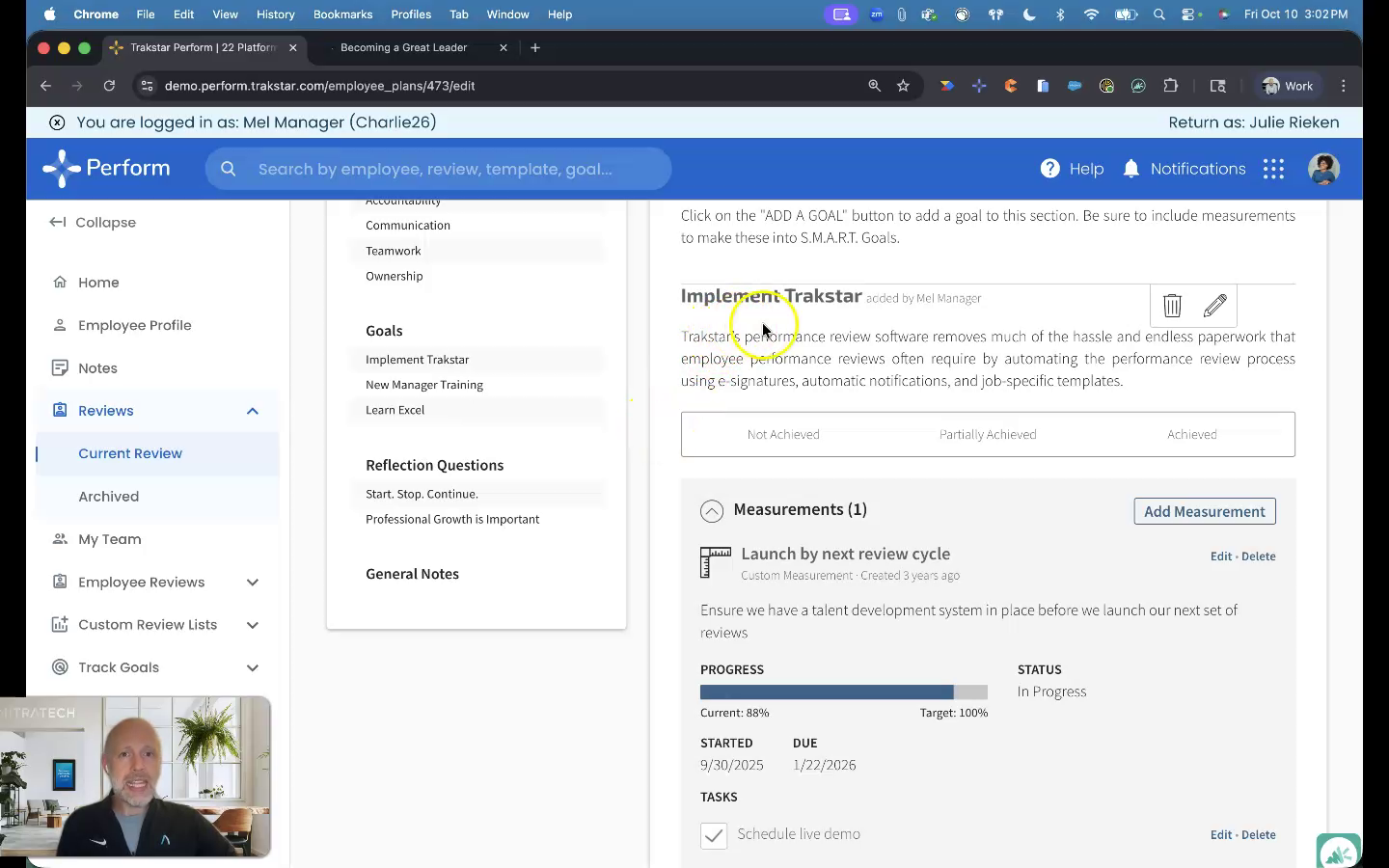Click the browser address bar URL
The width and height of the screenshot is (1389, 868).
tap(319, 86)
